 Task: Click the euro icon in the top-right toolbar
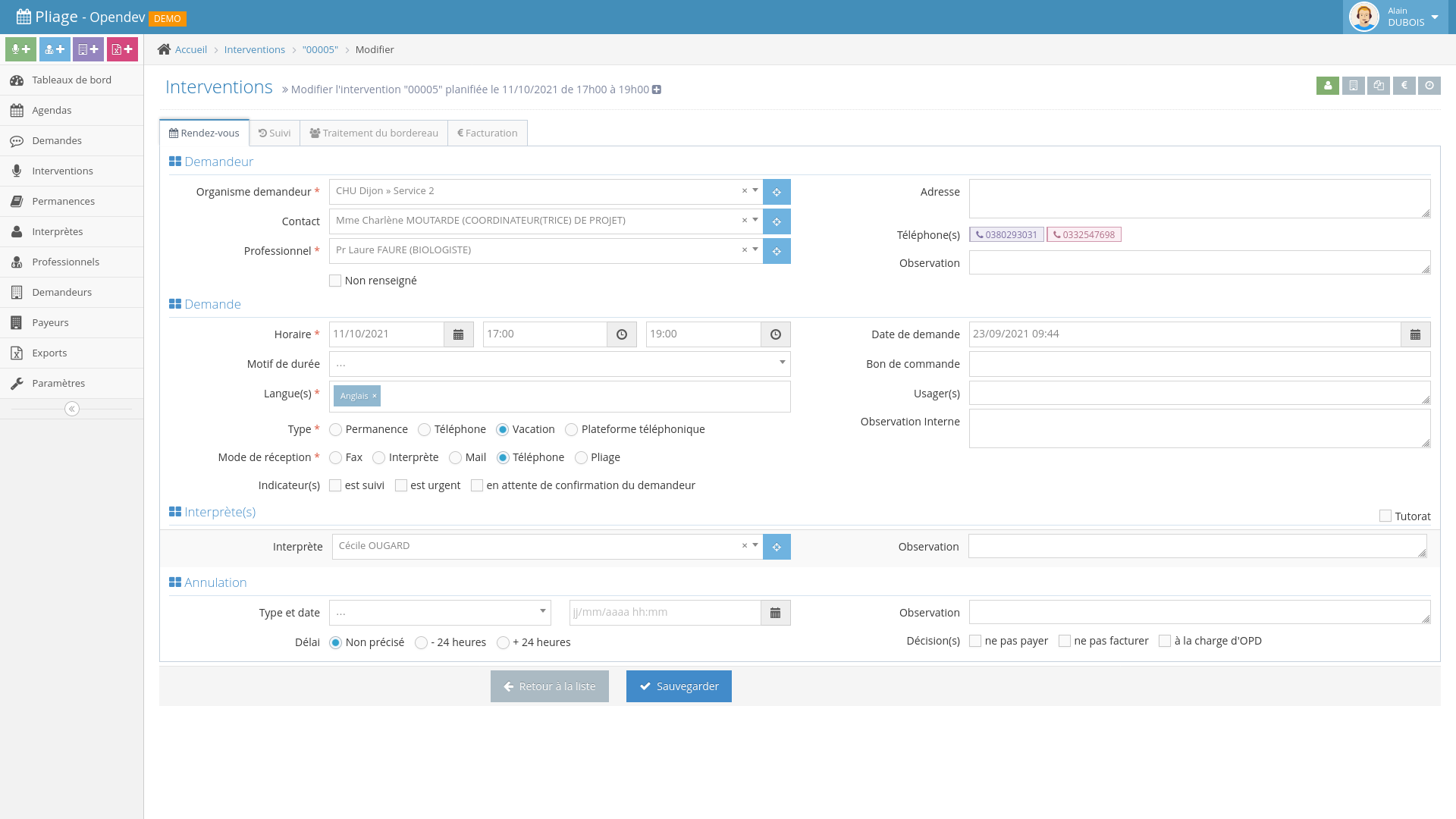coord(1404,86)
